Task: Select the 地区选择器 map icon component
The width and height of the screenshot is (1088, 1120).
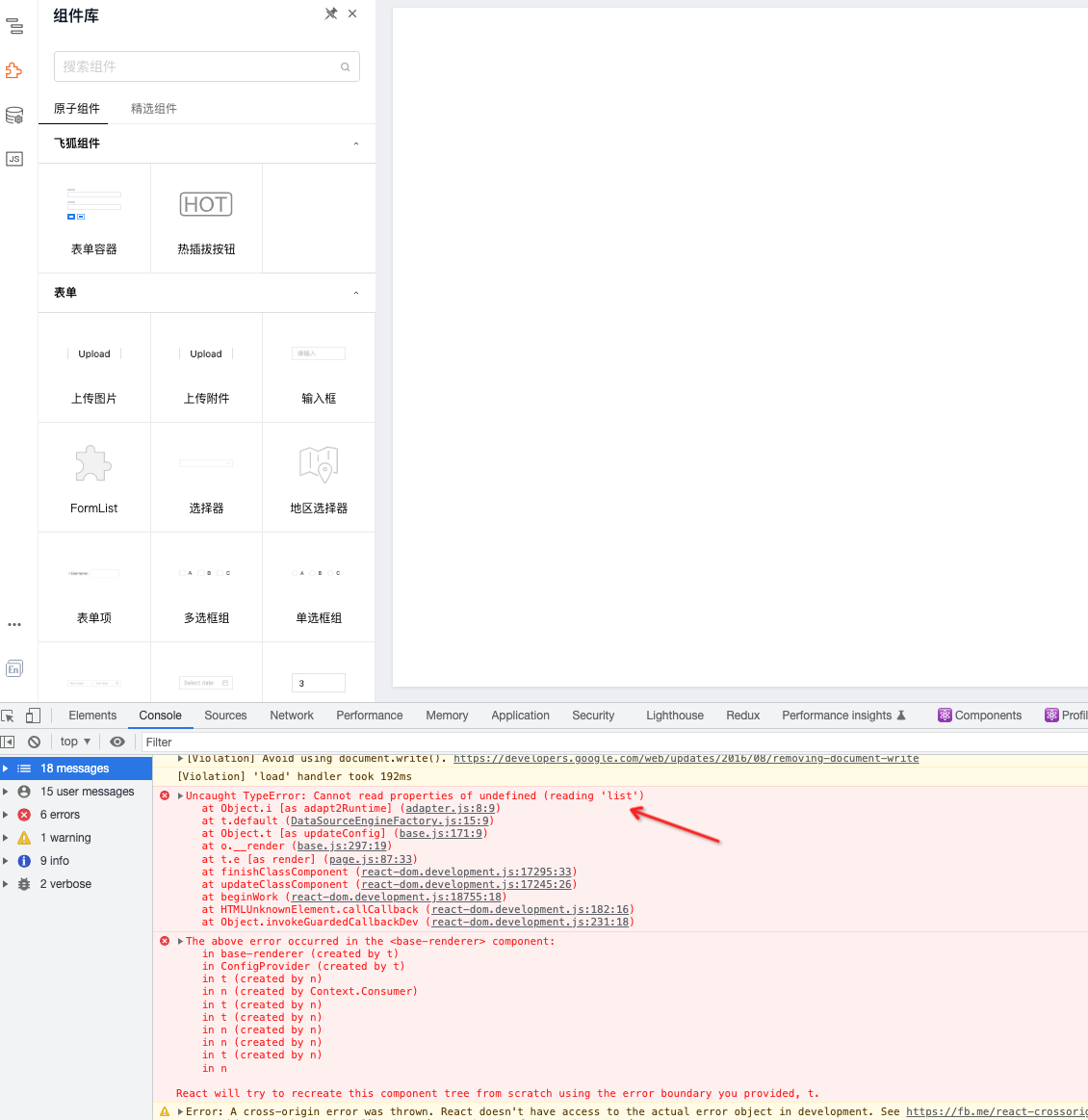Action: (319, 477)
